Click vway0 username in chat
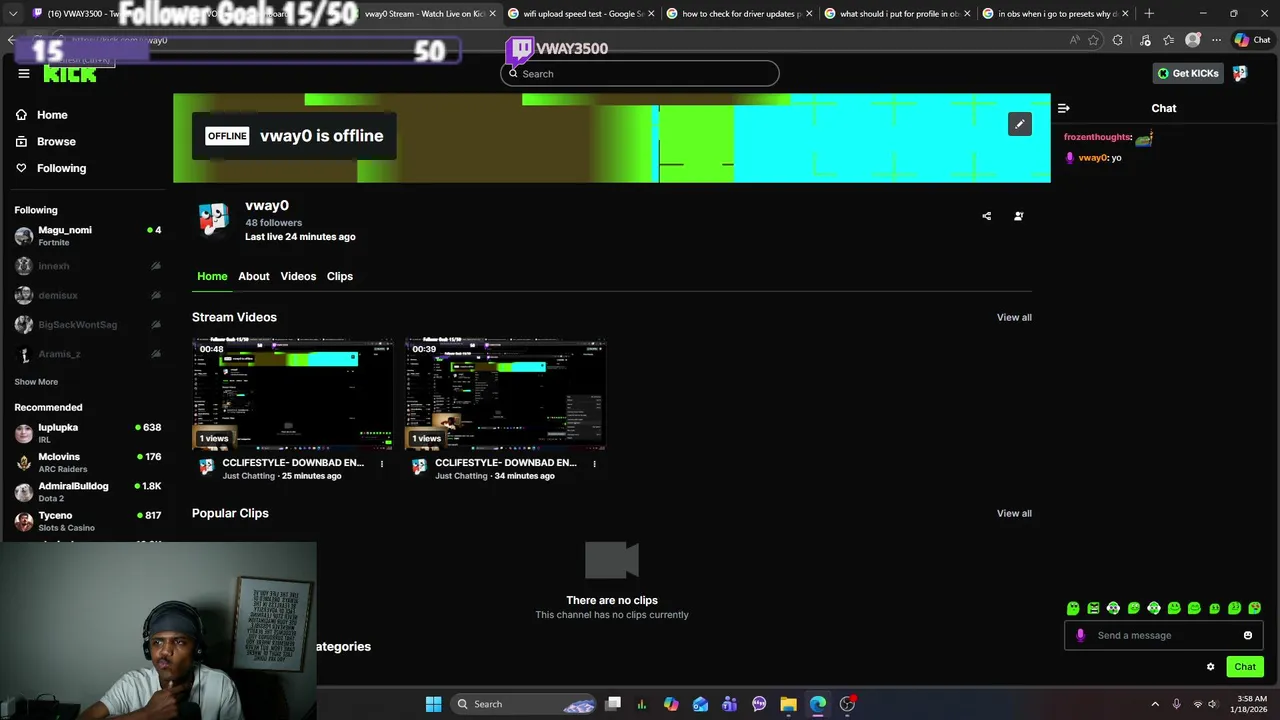This screenshot has width=1280, height=720. tap(1092, 158)
